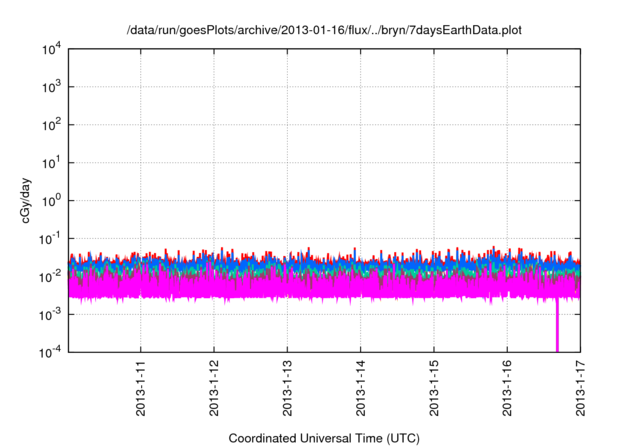Click the 10^-3 y-axis tick label
This screenshot has width=640, height=448.
pyautogui.click(x=50, y=315)
